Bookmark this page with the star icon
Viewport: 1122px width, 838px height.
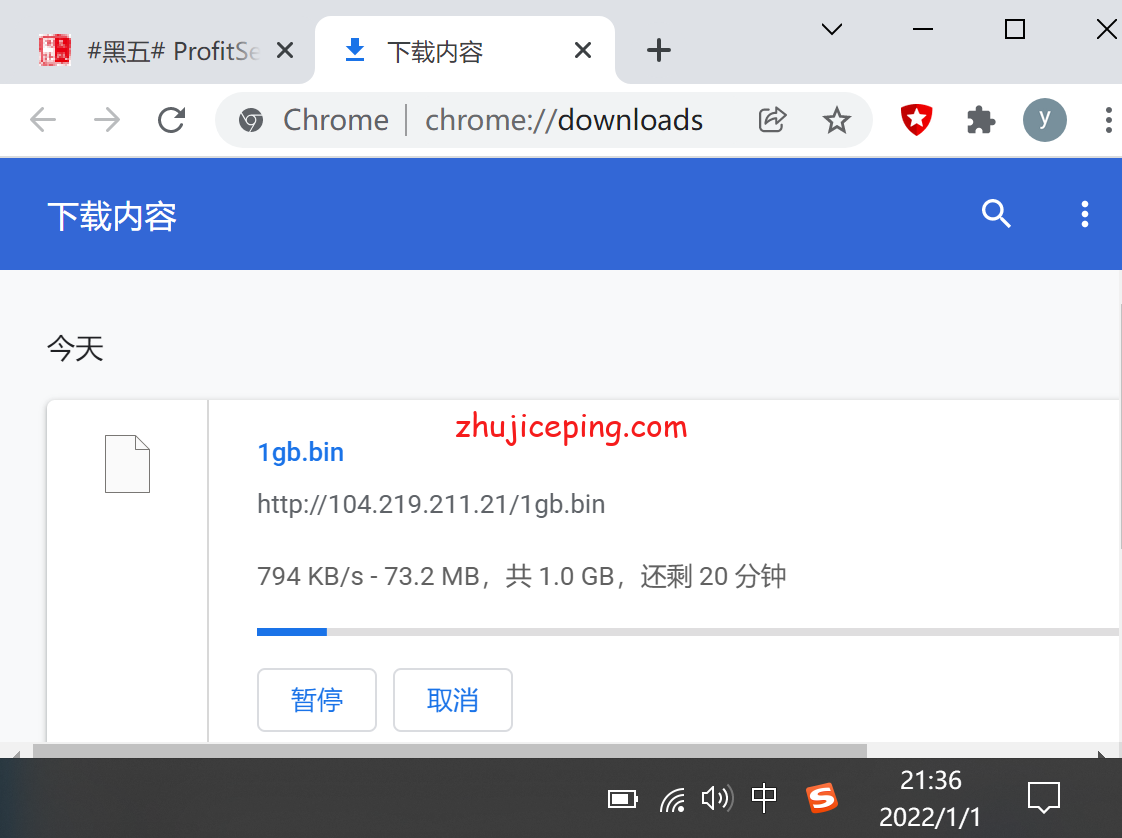pyautogui.click(x=836, y=120)
